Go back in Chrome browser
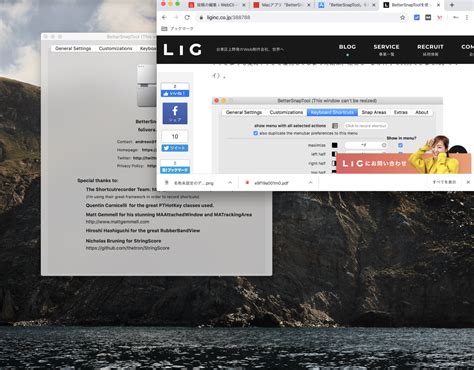 (164, 17)
